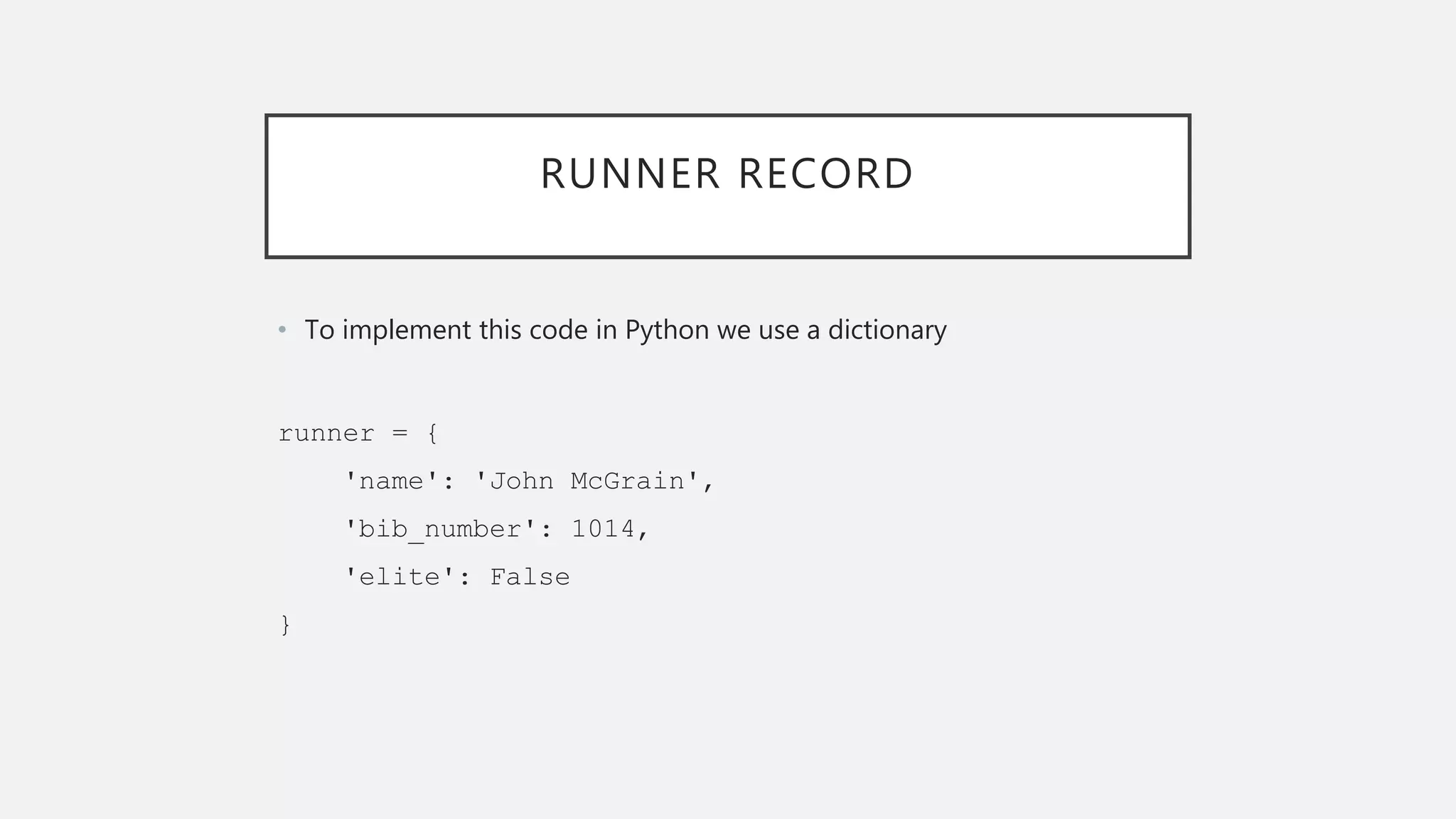
Task: Click 'John' in the name value
Action: click(x=522, y=481)
